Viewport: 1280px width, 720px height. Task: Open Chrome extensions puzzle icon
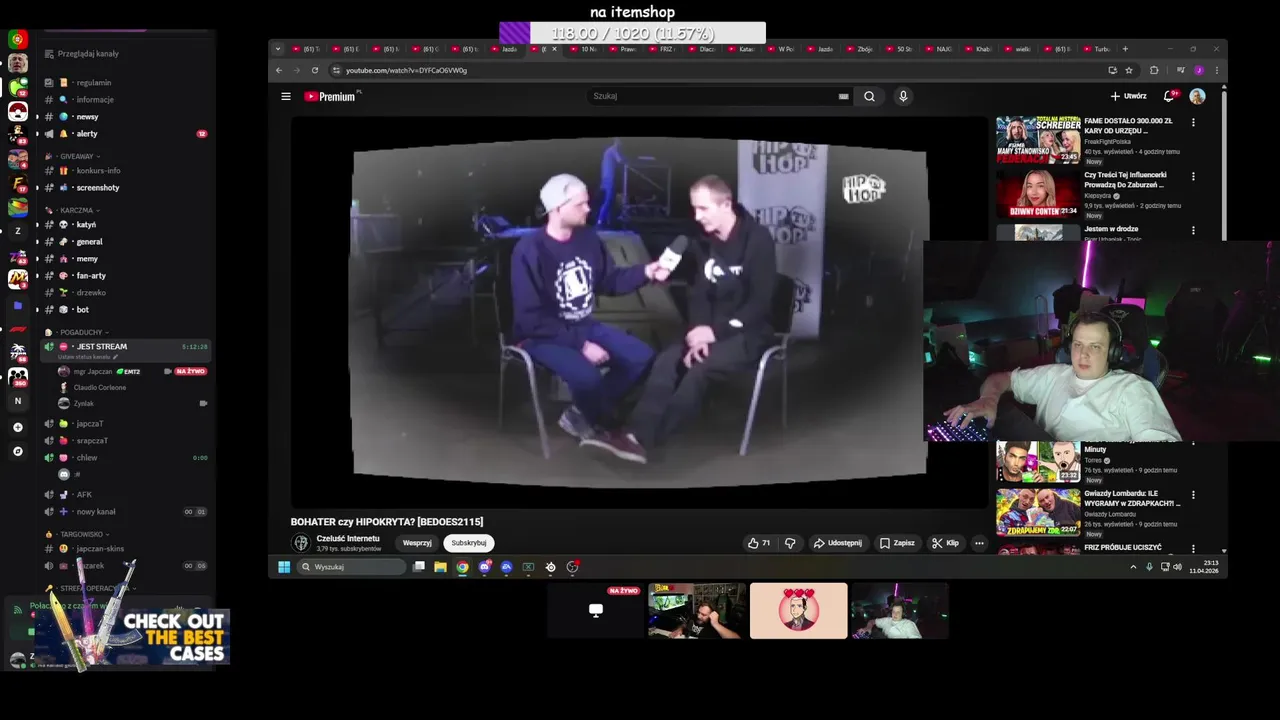[1154, 70]
